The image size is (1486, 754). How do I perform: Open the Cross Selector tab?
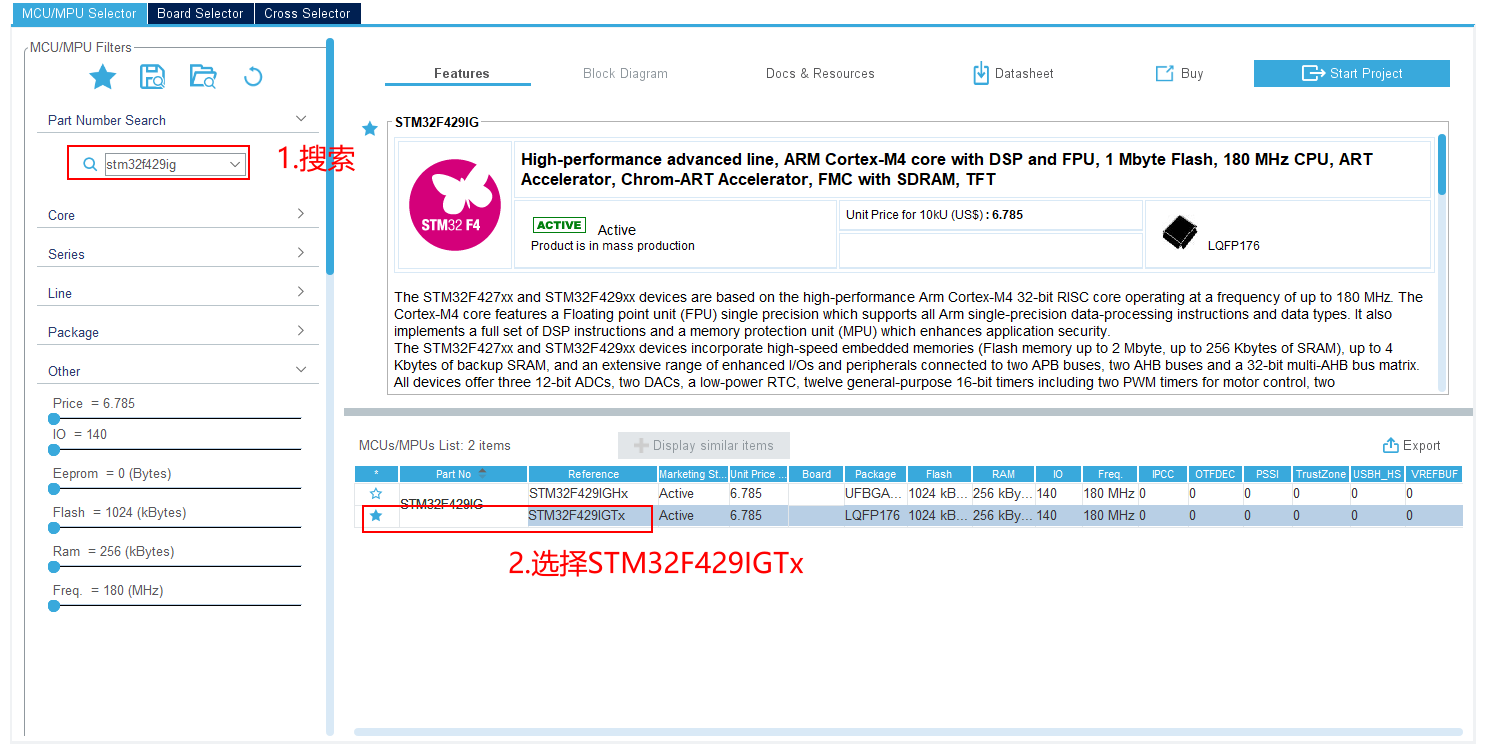pyautogui.click(x=307, y=13)
